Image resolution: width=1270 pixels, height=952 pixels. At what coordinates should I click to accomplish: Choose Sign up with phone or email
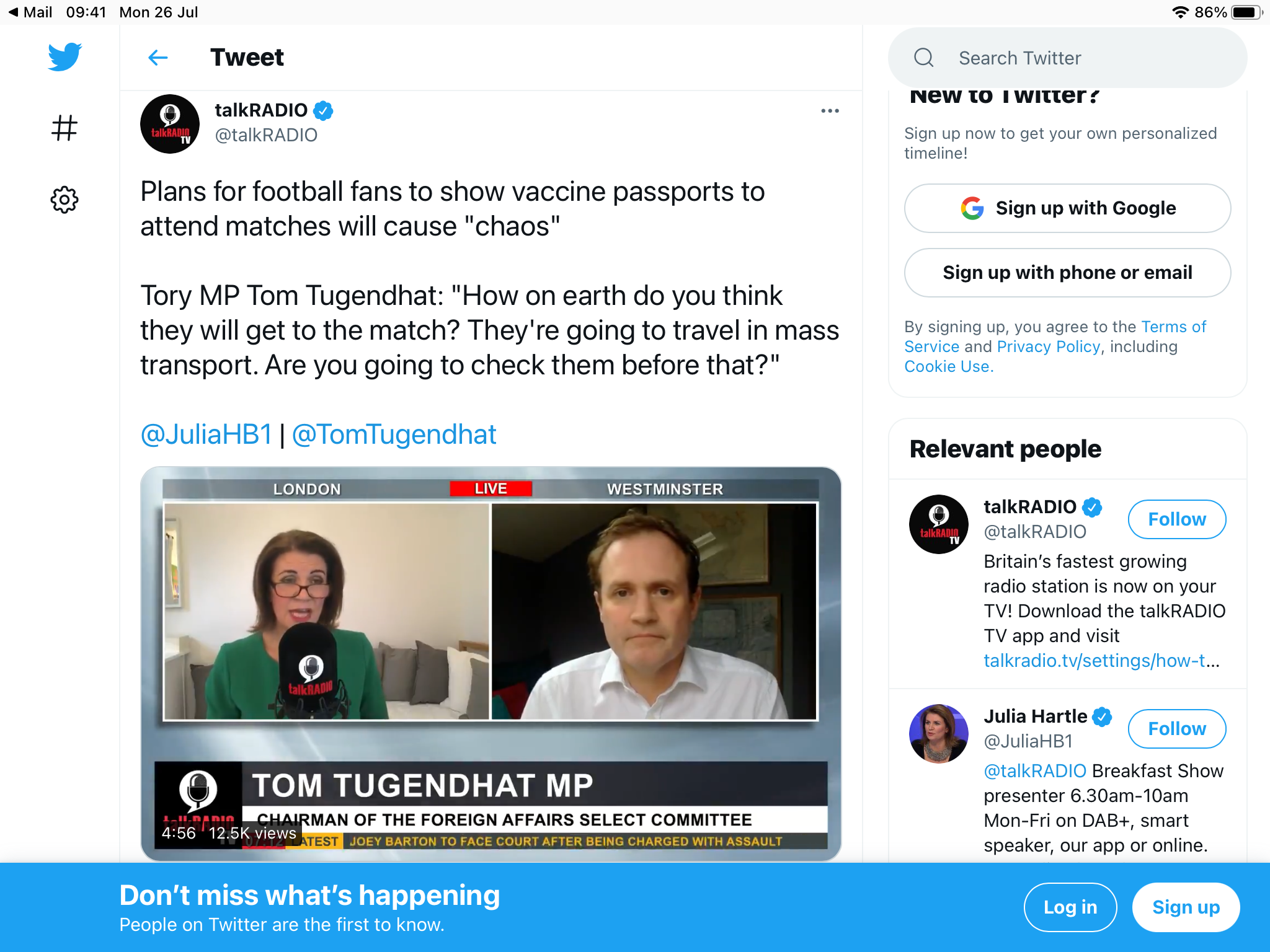click(x=1067, y=273)
